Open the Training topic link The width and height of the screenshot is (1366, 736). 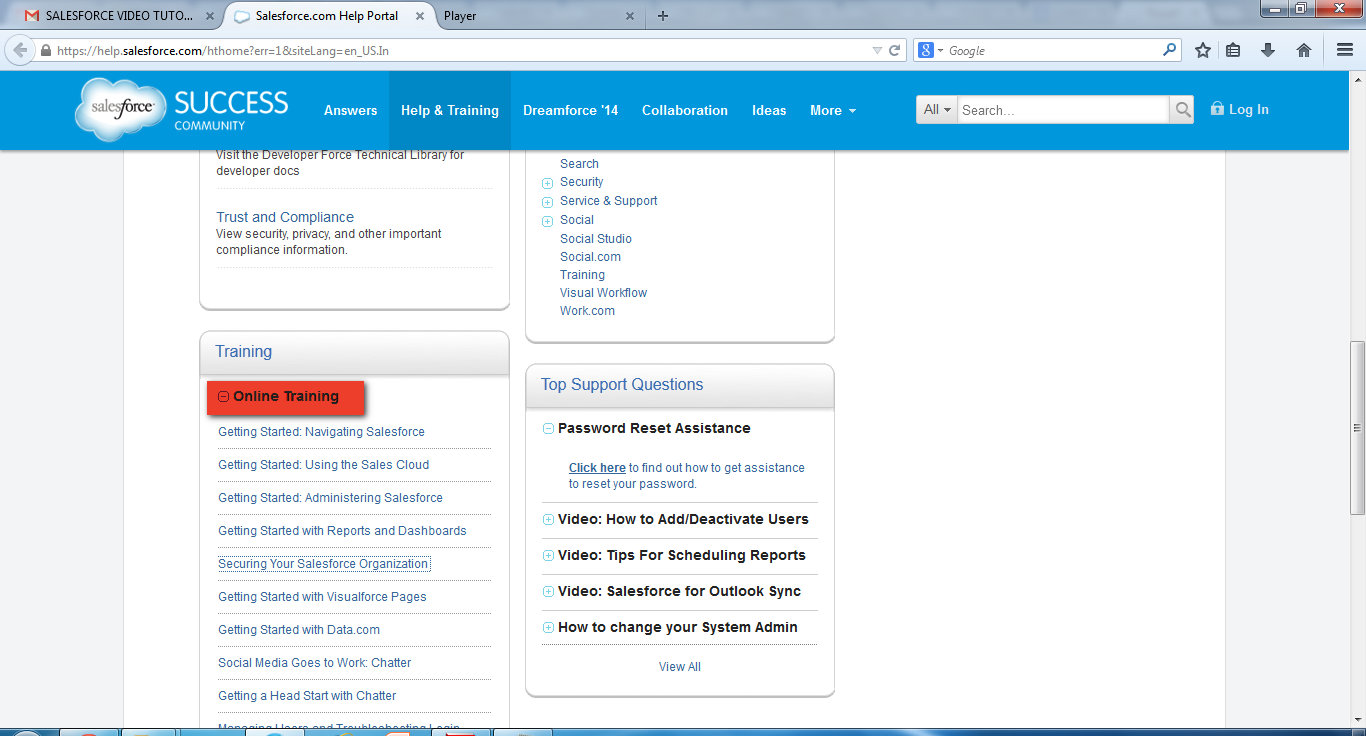[582, 275]
